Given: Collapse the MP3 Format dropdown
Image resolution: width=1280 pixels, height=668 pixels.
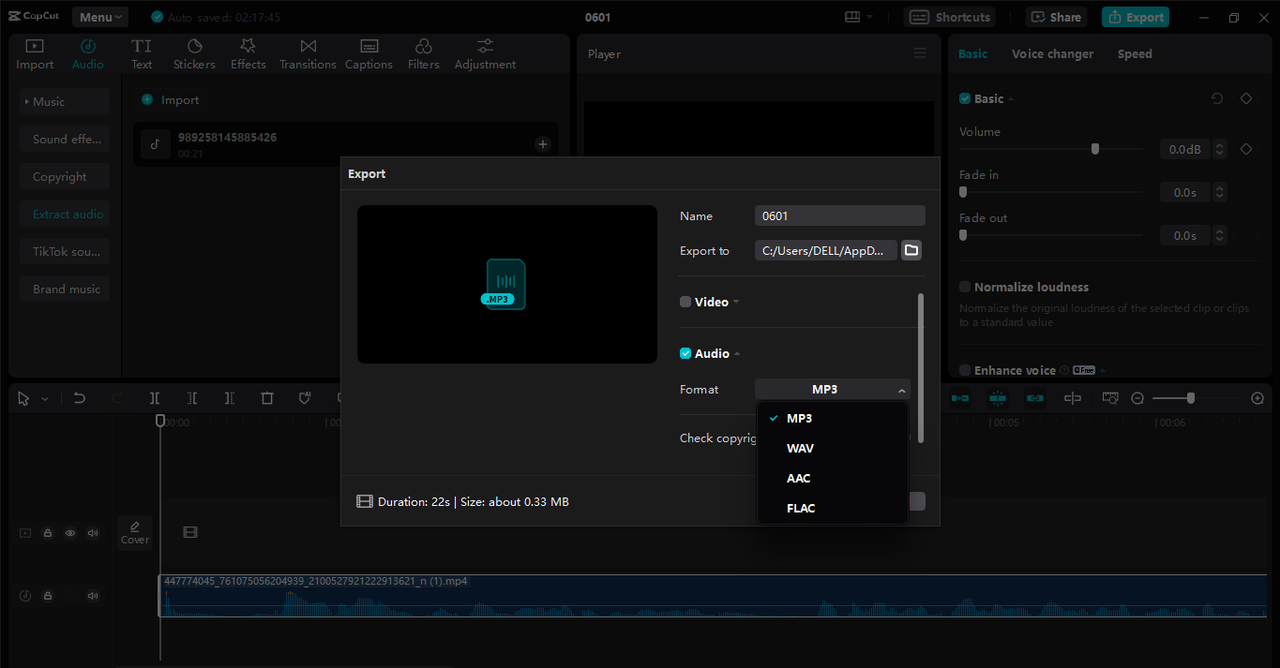Looking at the screenshot, I should (x=832, y=389).
